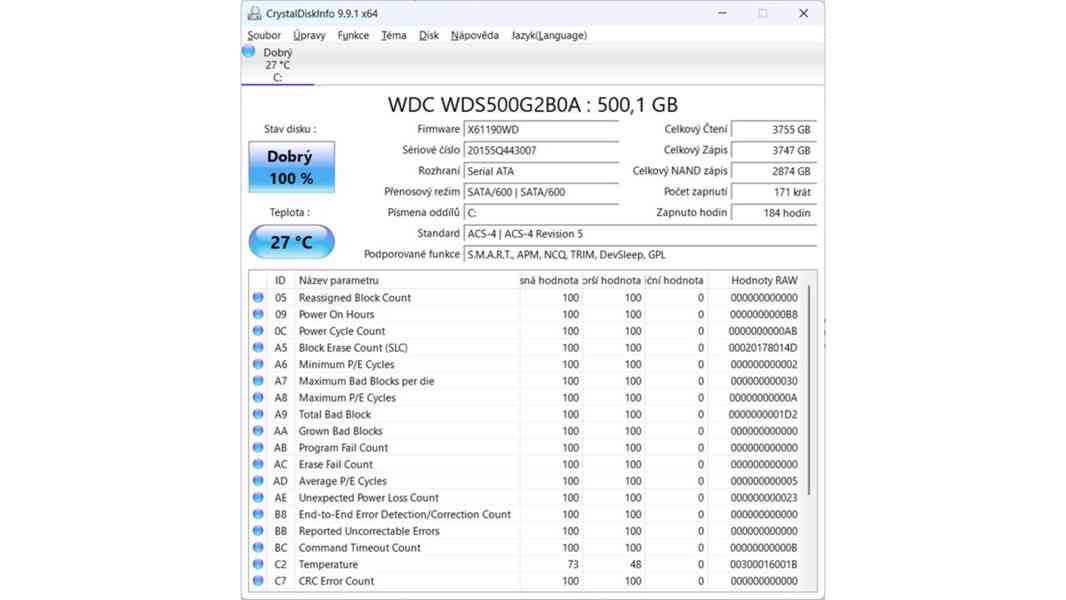Click status icon for Grown Bad Blocks
The image size is (1066, 600).
[258, 431]
